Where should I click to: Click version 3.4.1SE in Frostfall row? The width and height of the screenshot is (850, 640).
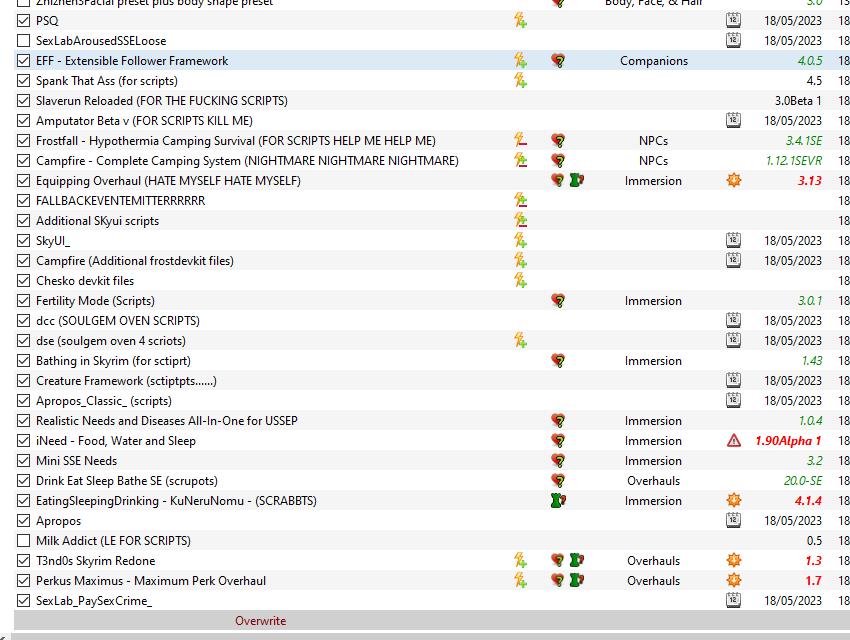(804, 141)
